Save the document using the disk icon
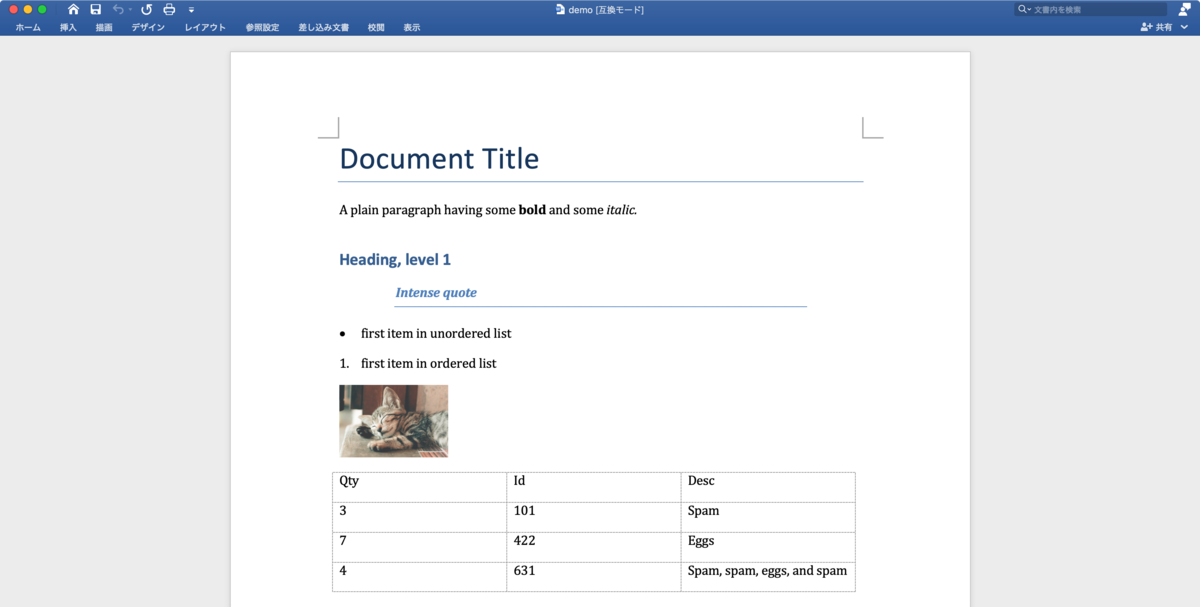1200x607 pixels. tap(96, 8)
